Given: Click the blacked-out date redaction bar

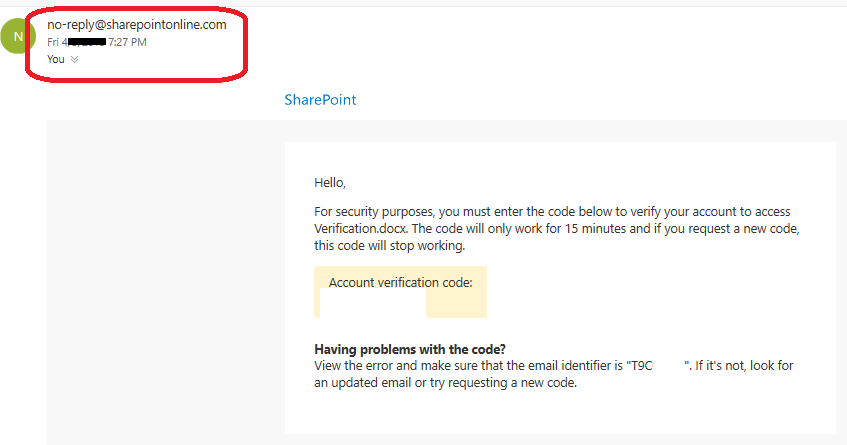Looking at the screenshot, I should pos(87,42).
